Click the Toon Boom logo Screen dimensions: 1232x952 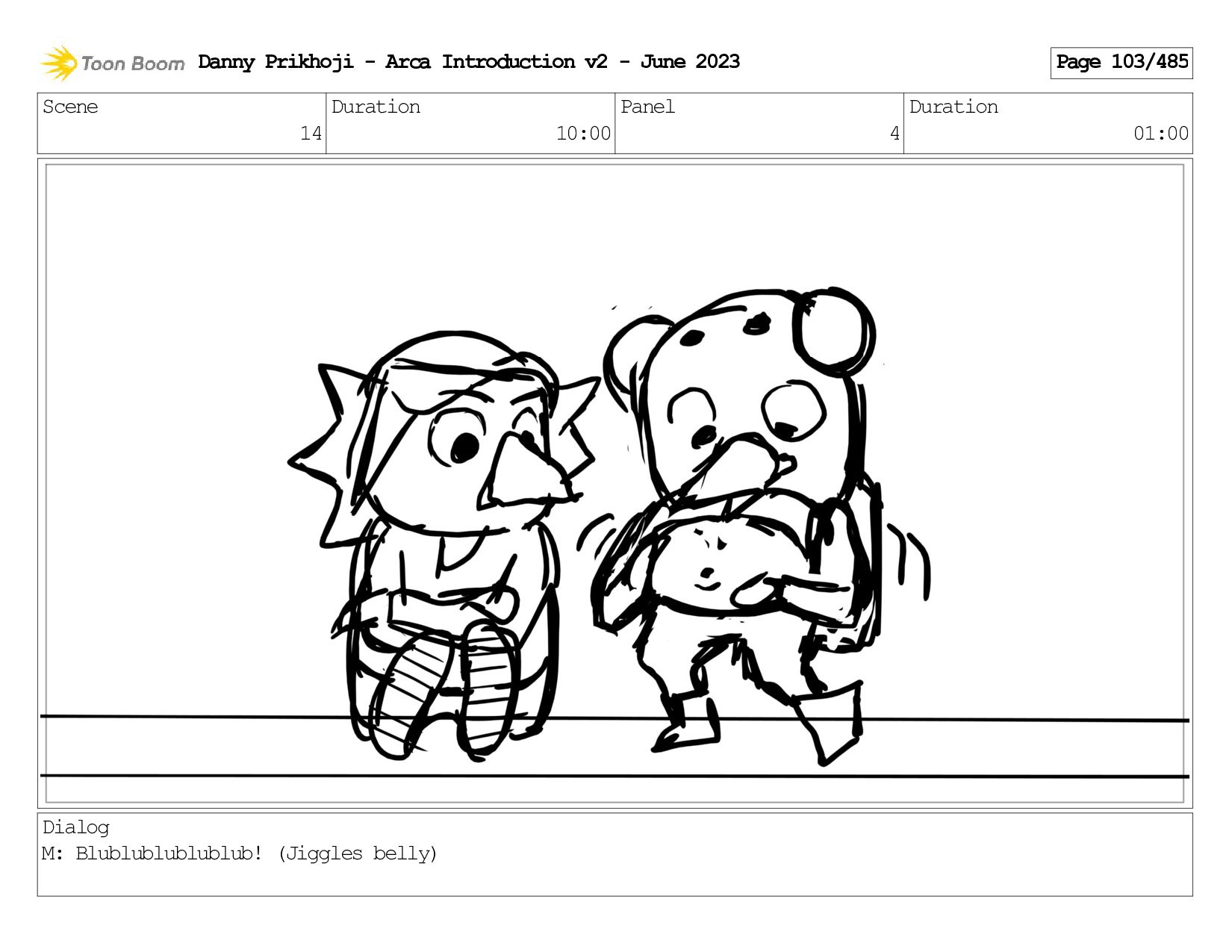[112, 63]
